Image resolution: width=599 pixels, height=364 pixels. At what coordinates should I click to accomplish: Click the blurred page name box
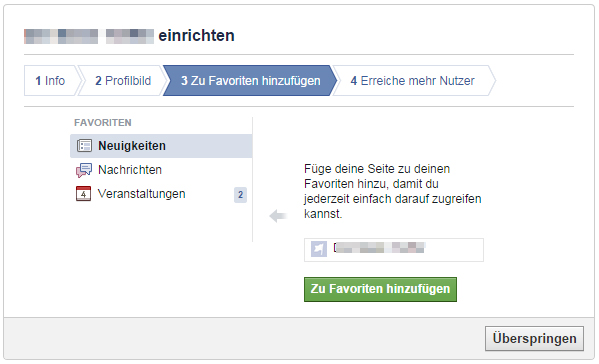pos(393,250)
